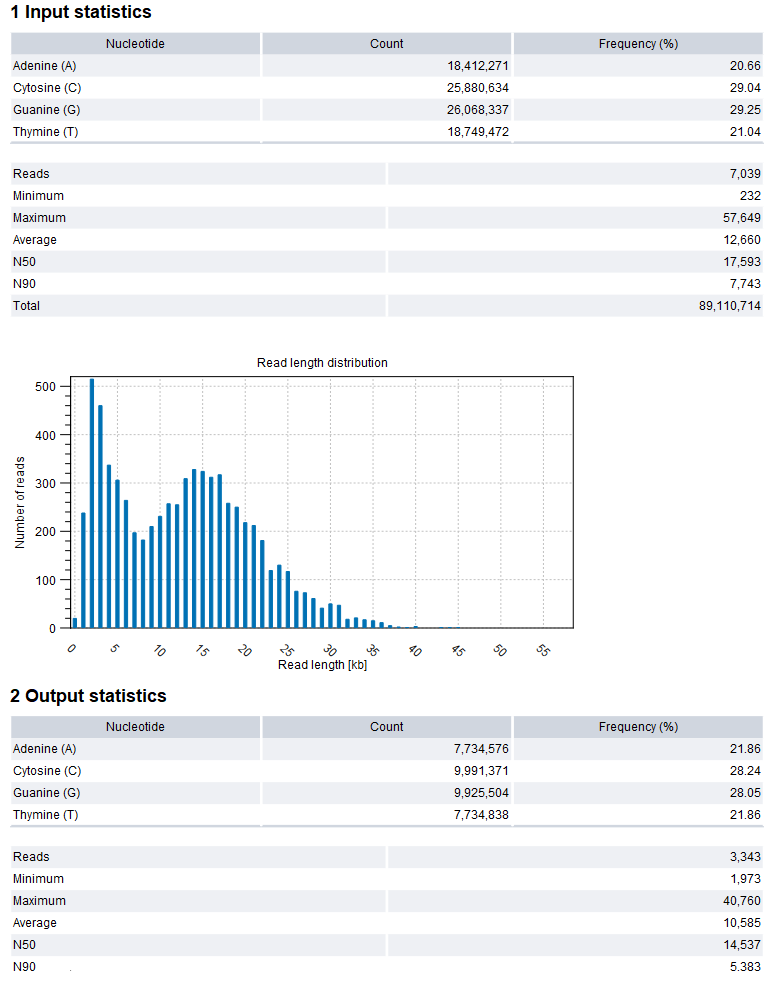Click the Count column header in the output table
The width and height of the screenshot is (770, 982).
pos(386,727)
